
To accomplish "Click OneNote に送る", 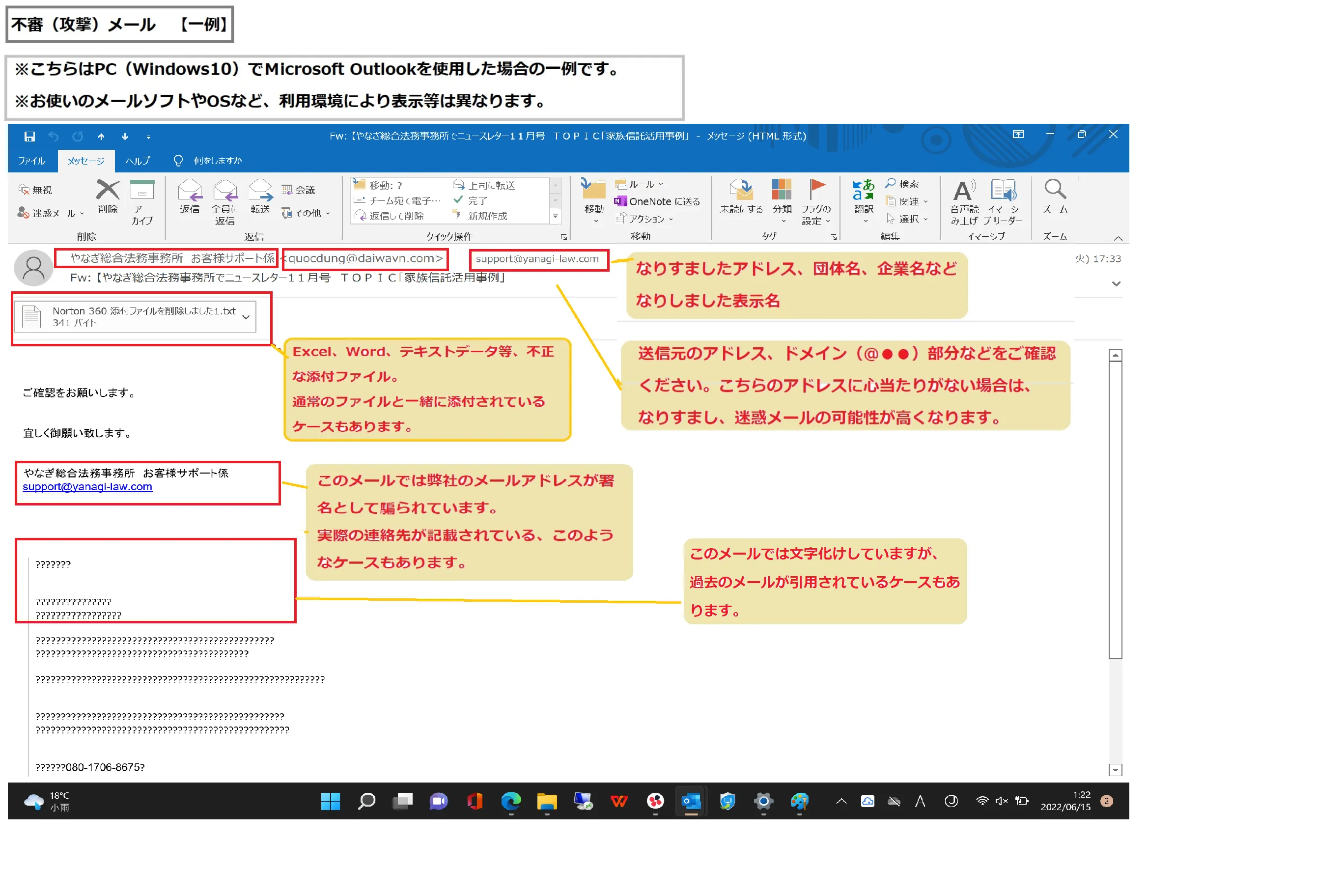I will [657, 201].
